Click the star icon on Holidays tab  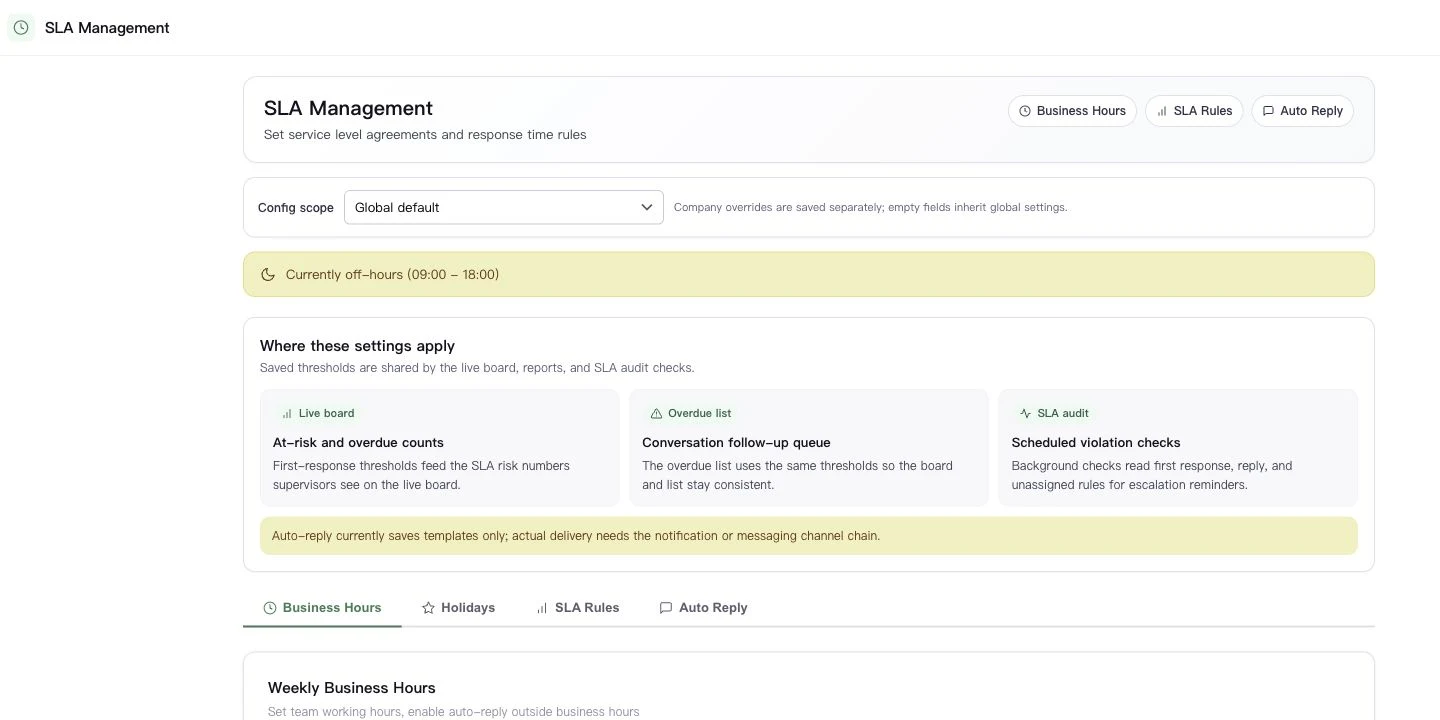[428, 608]
